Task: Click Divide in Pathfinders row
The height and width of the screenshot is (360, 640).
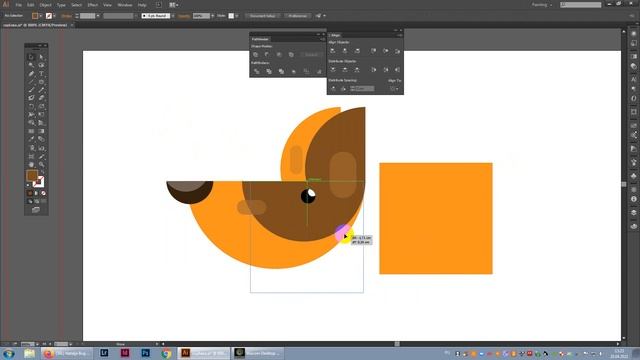Action: pyautogui.click(x=257, y=71)
